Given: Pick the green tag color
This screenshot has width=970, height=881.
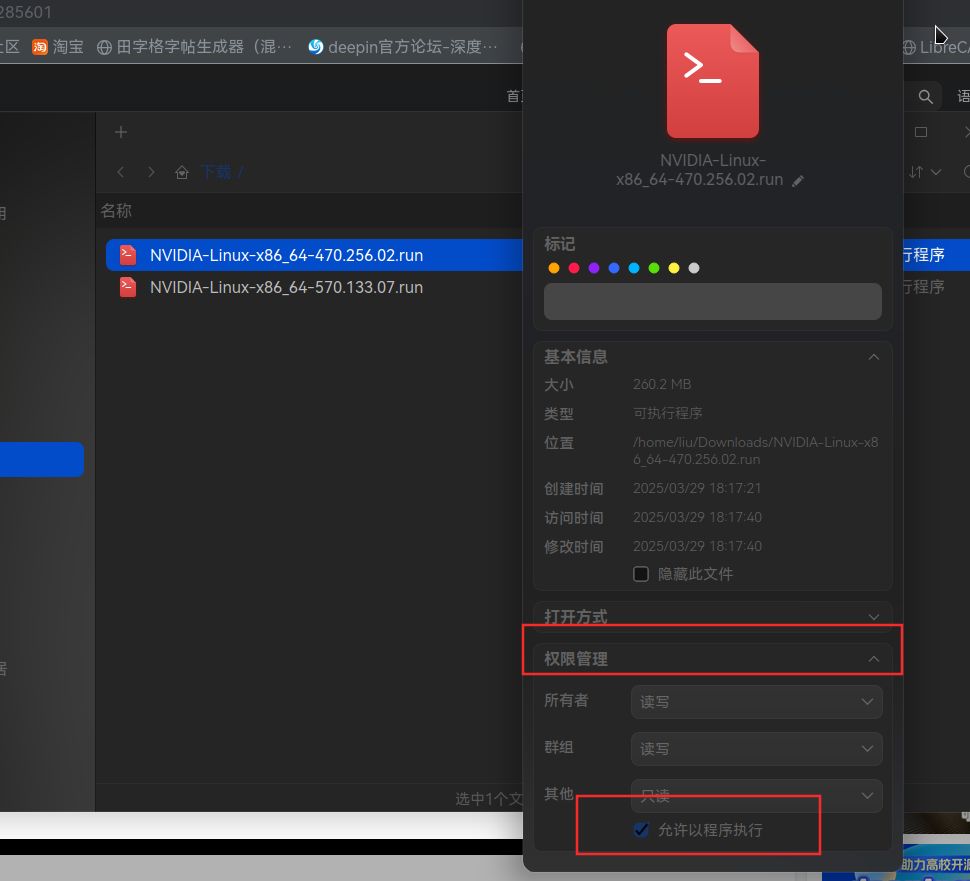Looking at the screenshot, I should click(x=654, y=268).
